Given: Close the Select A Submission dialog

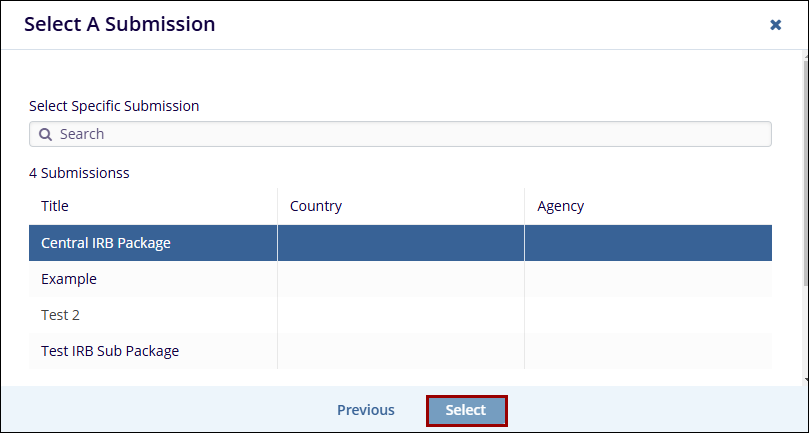Looking at the screenshot, I should pyautogui.click(x=775, y=25).
